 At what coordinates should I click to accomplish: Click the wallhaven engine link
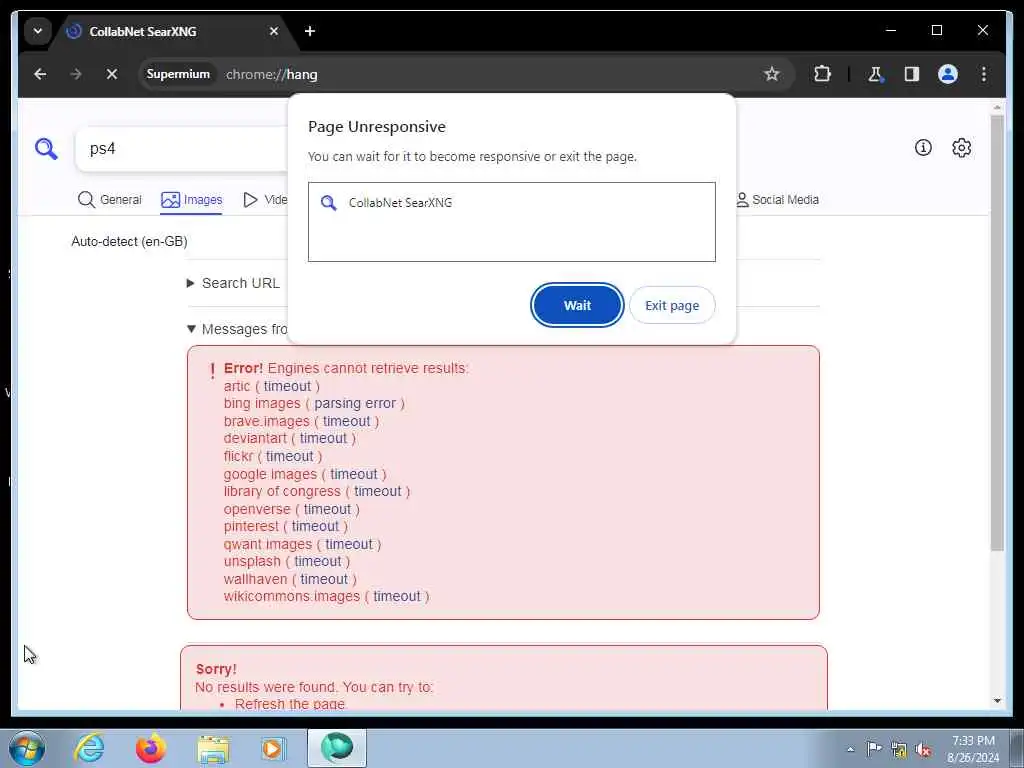pyautogui.click(x=255, y=579)
